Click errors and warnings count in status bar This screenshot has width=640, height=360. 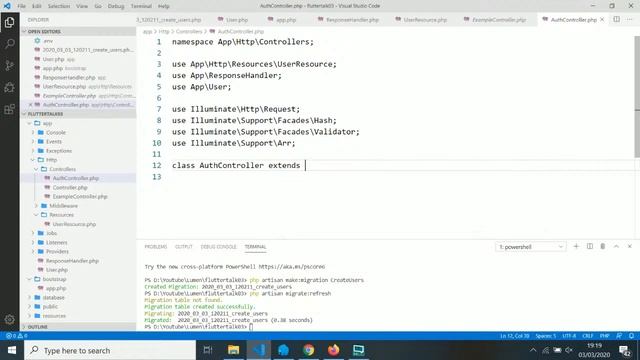pos(16,336)
